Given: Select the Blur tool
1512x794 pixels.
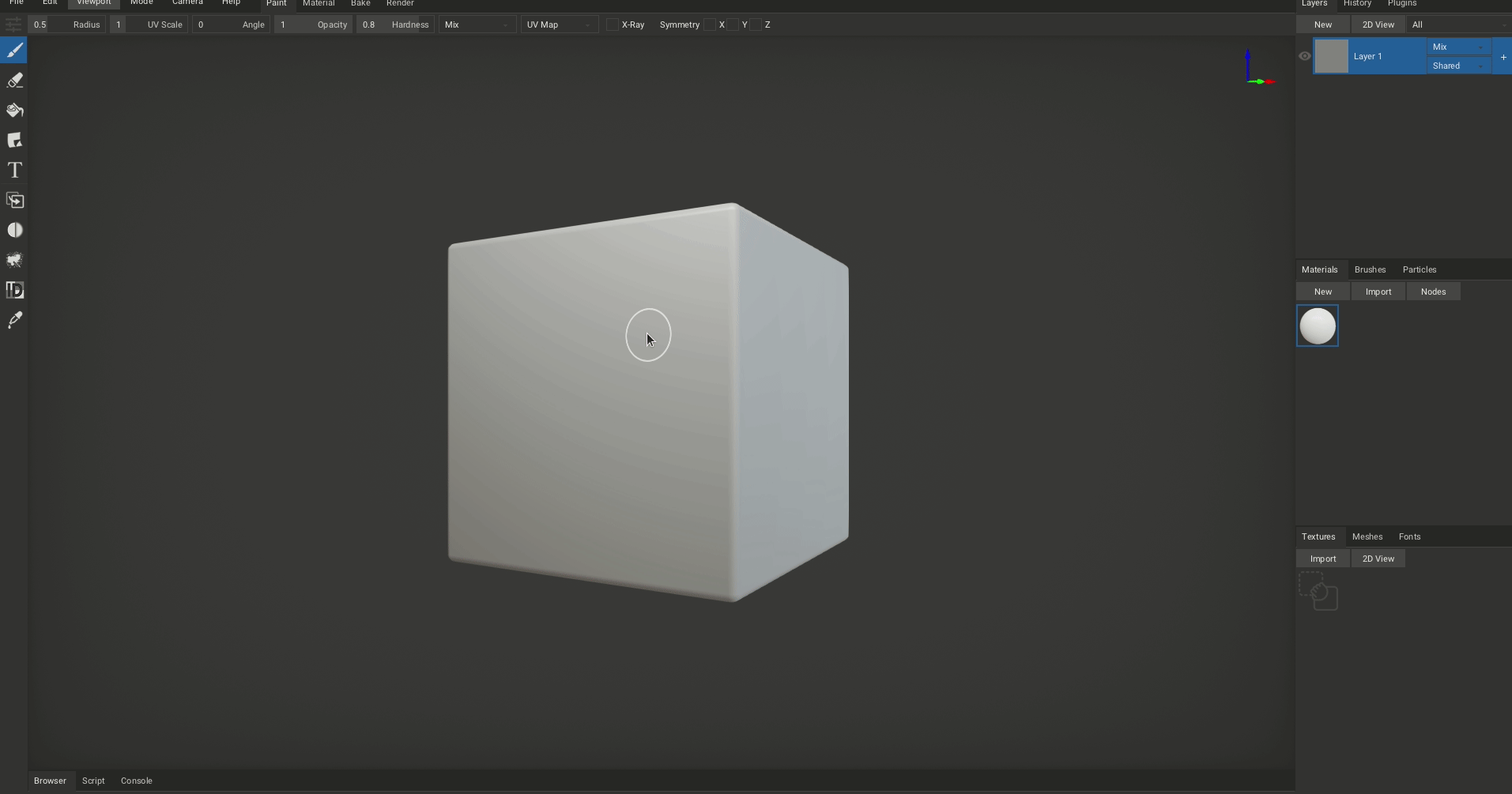Looking at the screenshot, I should [14, 231].
